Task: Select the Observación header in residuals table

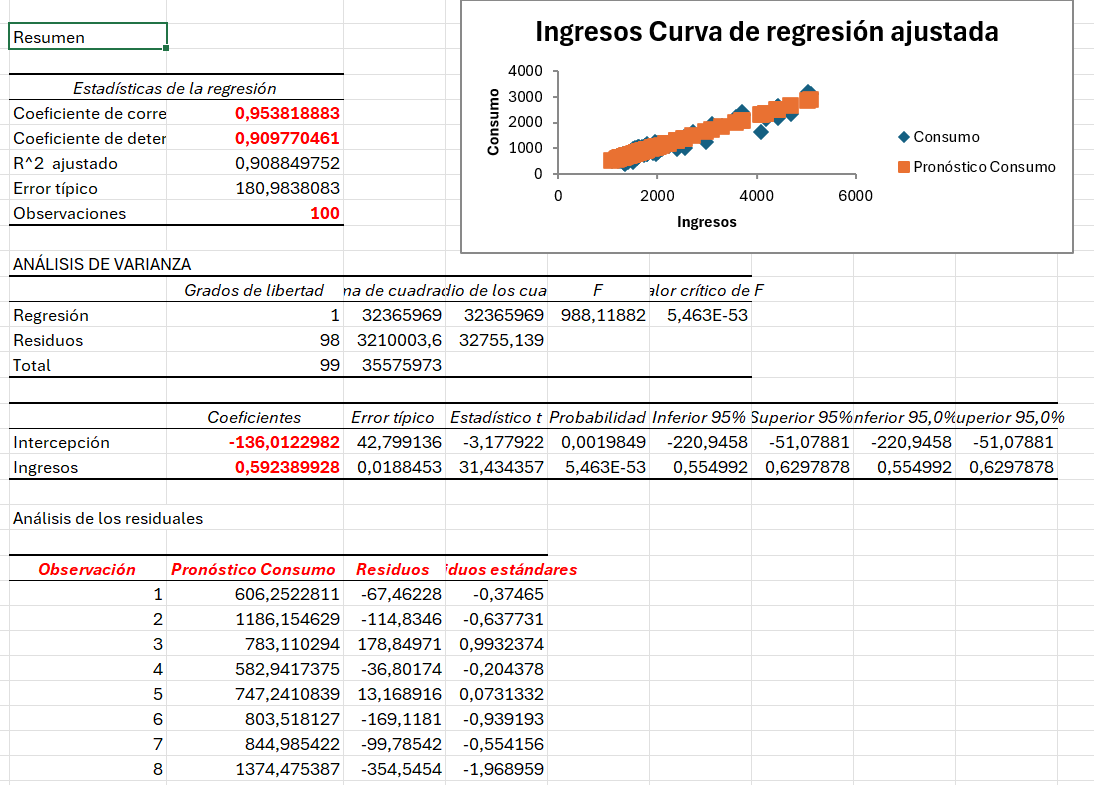Action: point(87,569)
